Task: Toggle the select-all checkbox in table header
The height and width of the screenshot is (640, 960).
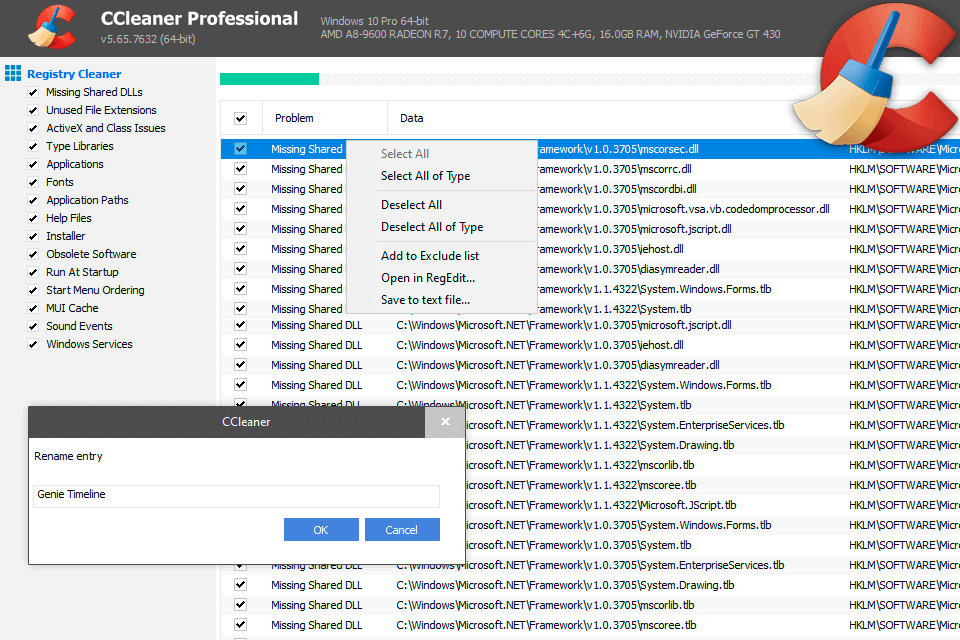Action: [241, 118]
